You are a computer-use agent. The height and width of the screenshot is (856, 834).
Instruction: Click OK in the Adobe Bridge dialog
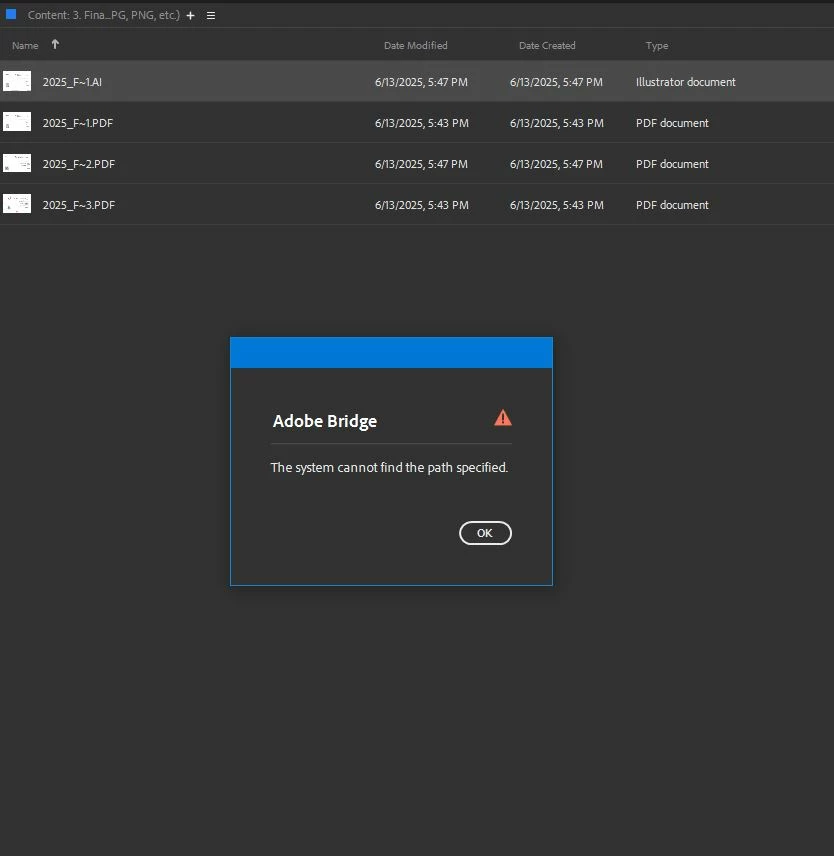click(485, 533)
